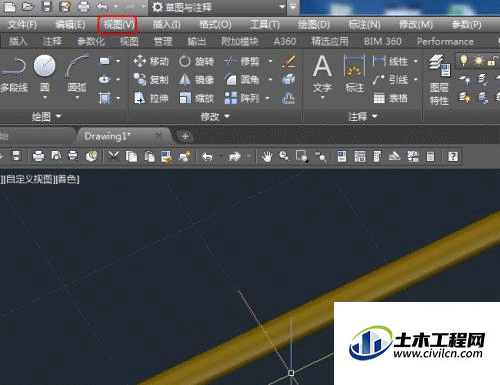The image size is (500, 385).
Task: Expand the 绘图 panel
Action: coord(47,117)
